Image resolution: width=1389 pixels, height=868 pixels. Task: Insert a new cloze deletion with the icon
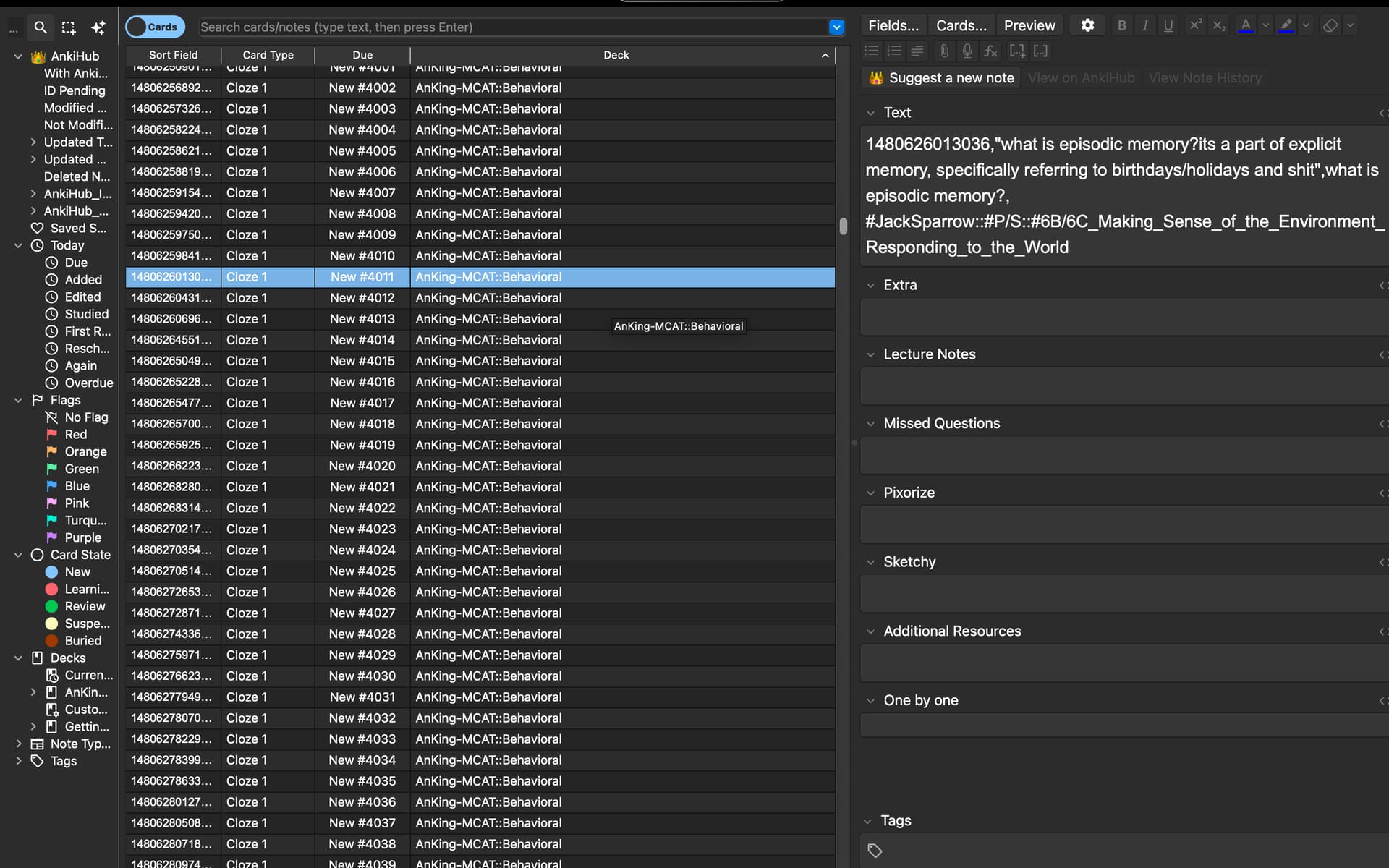(1017, 51)
